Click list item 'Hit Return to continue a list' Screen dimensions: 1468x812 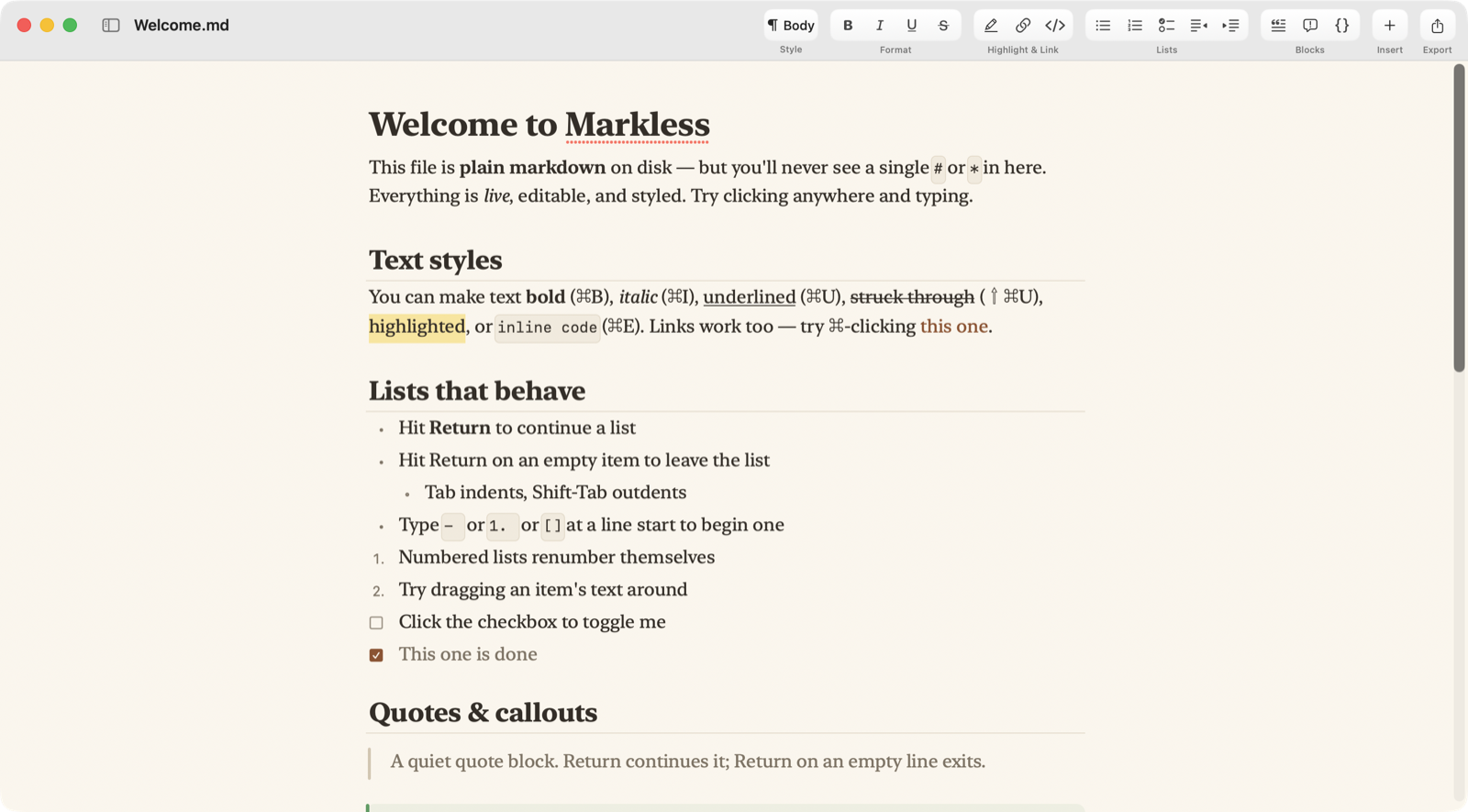pos(517,428)
